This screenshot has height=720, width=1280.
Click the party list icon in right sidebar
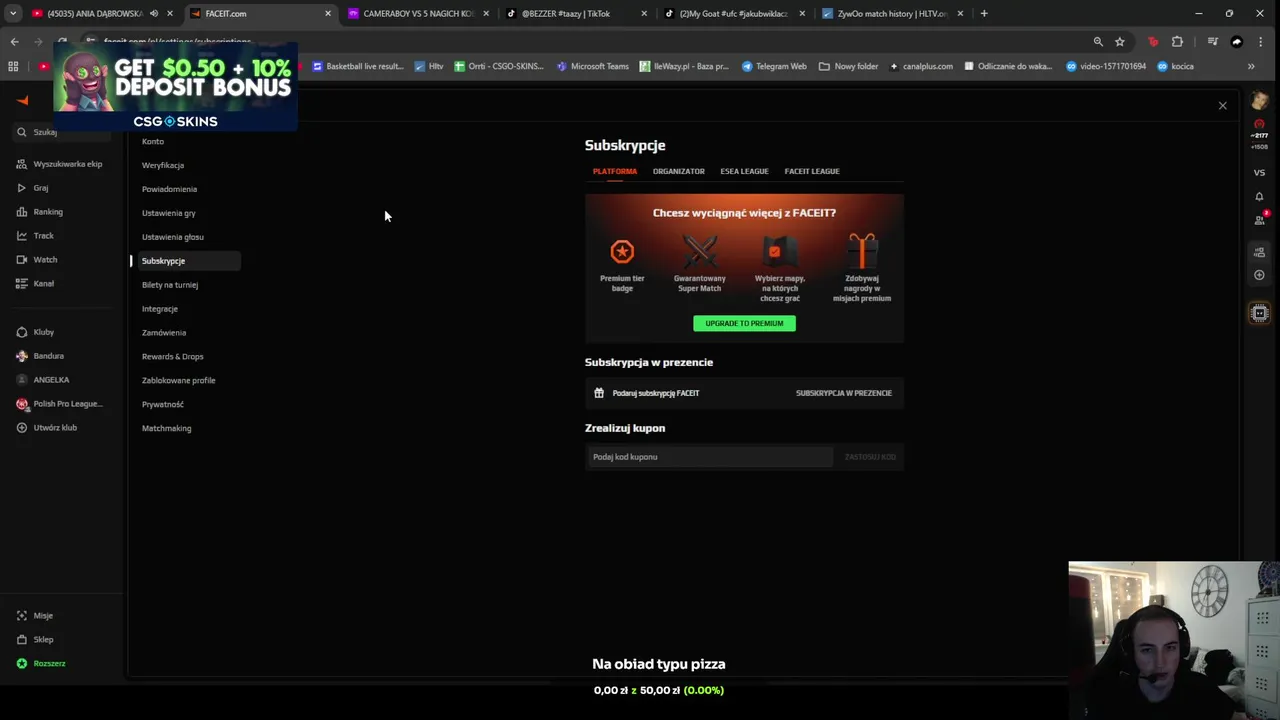pyautogui.click(x=1259, y=252)
